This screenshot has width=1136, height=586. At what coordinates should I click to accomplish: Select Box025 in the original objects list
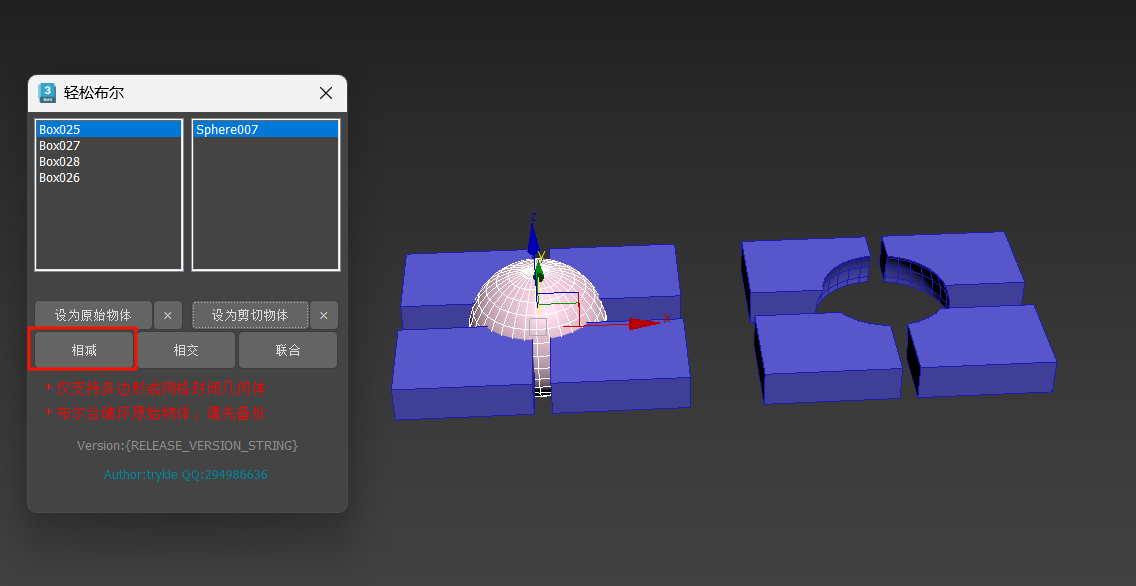click(x=109, y=130)
